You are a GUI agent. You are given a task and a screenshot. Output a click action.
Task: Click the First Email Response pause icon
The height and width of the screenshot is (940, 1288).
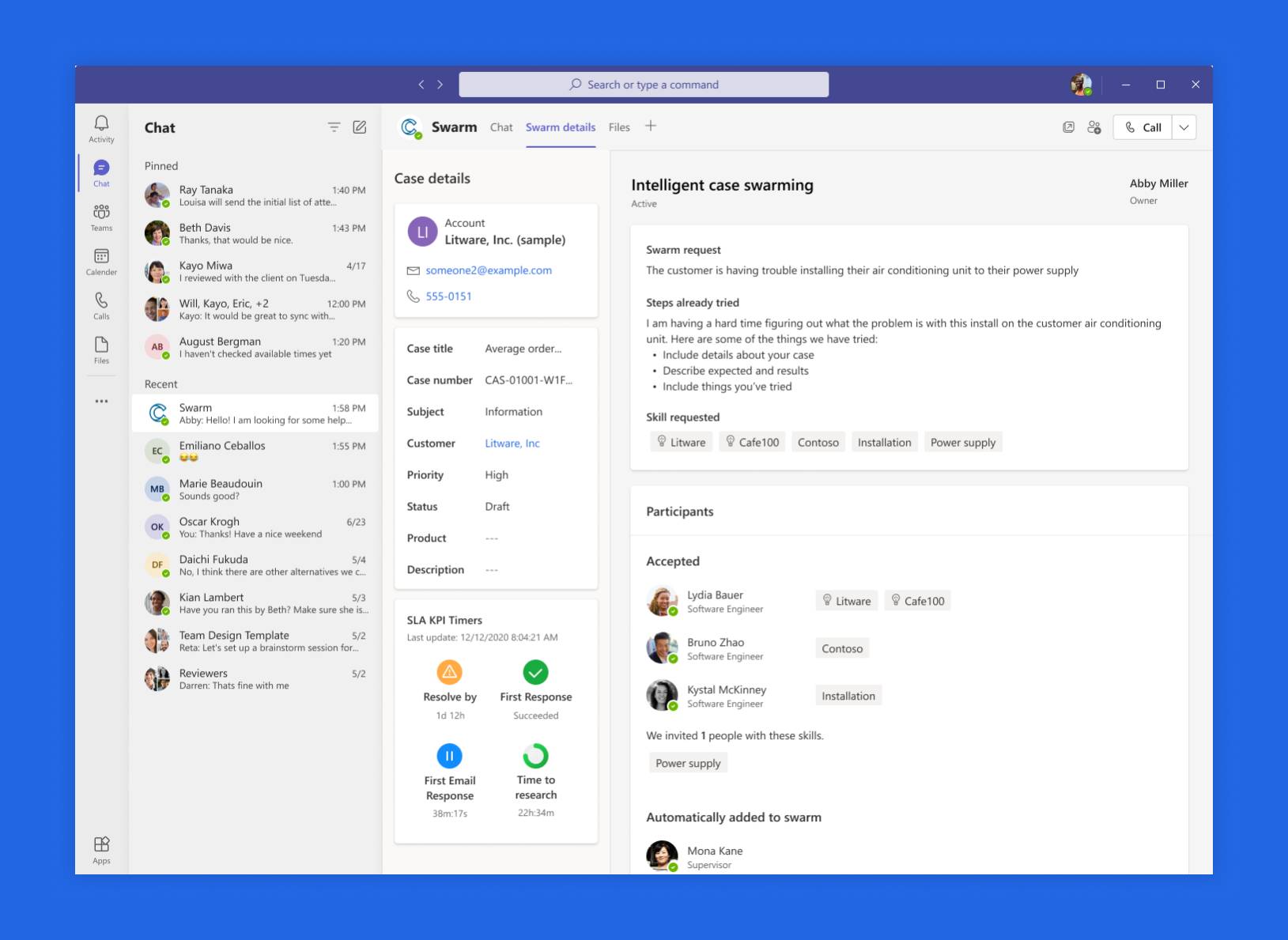pyautogui.click(x=449, y=756)
